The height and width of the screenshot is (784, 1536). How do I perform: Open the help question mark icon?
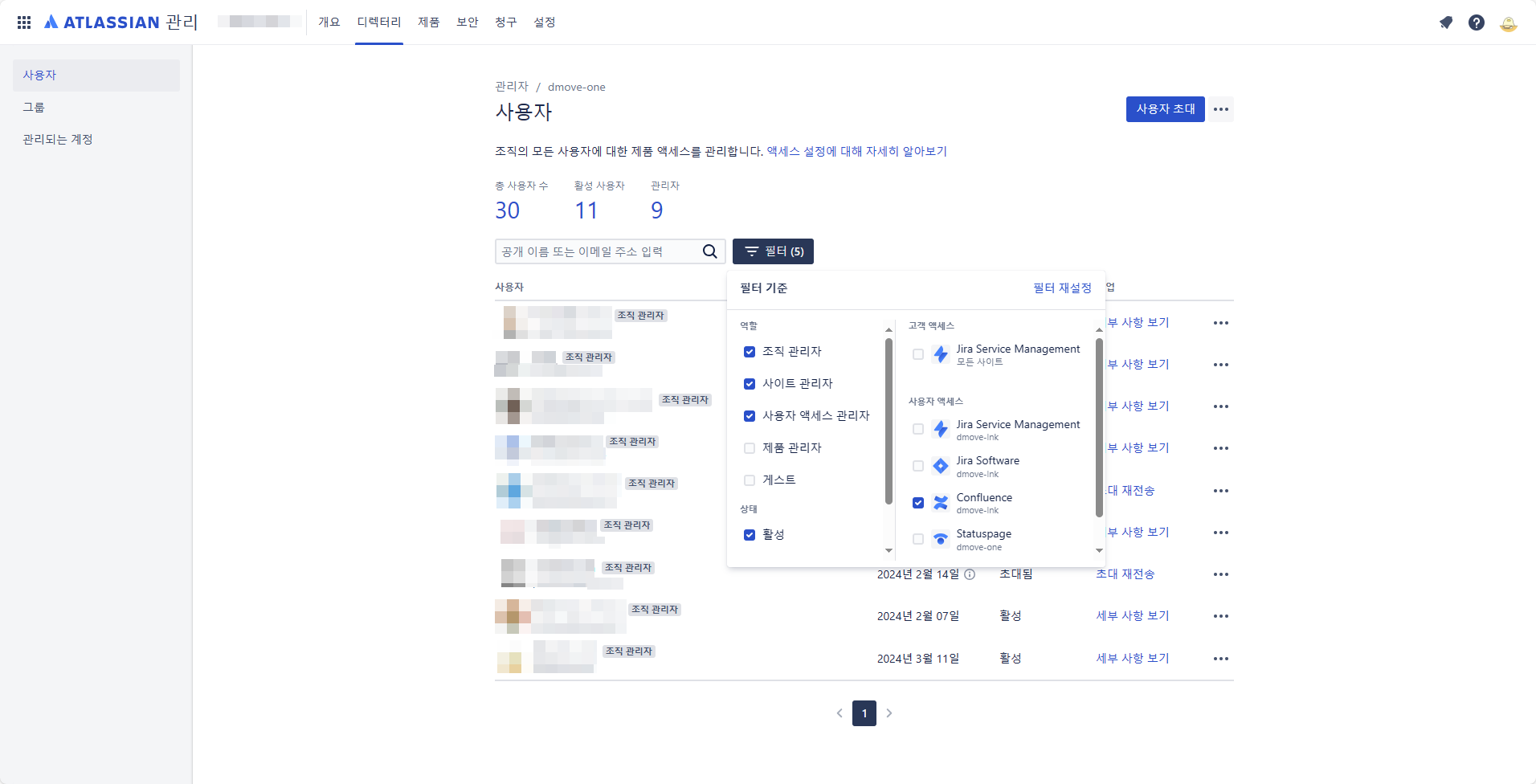click(x=1477, y=22)
